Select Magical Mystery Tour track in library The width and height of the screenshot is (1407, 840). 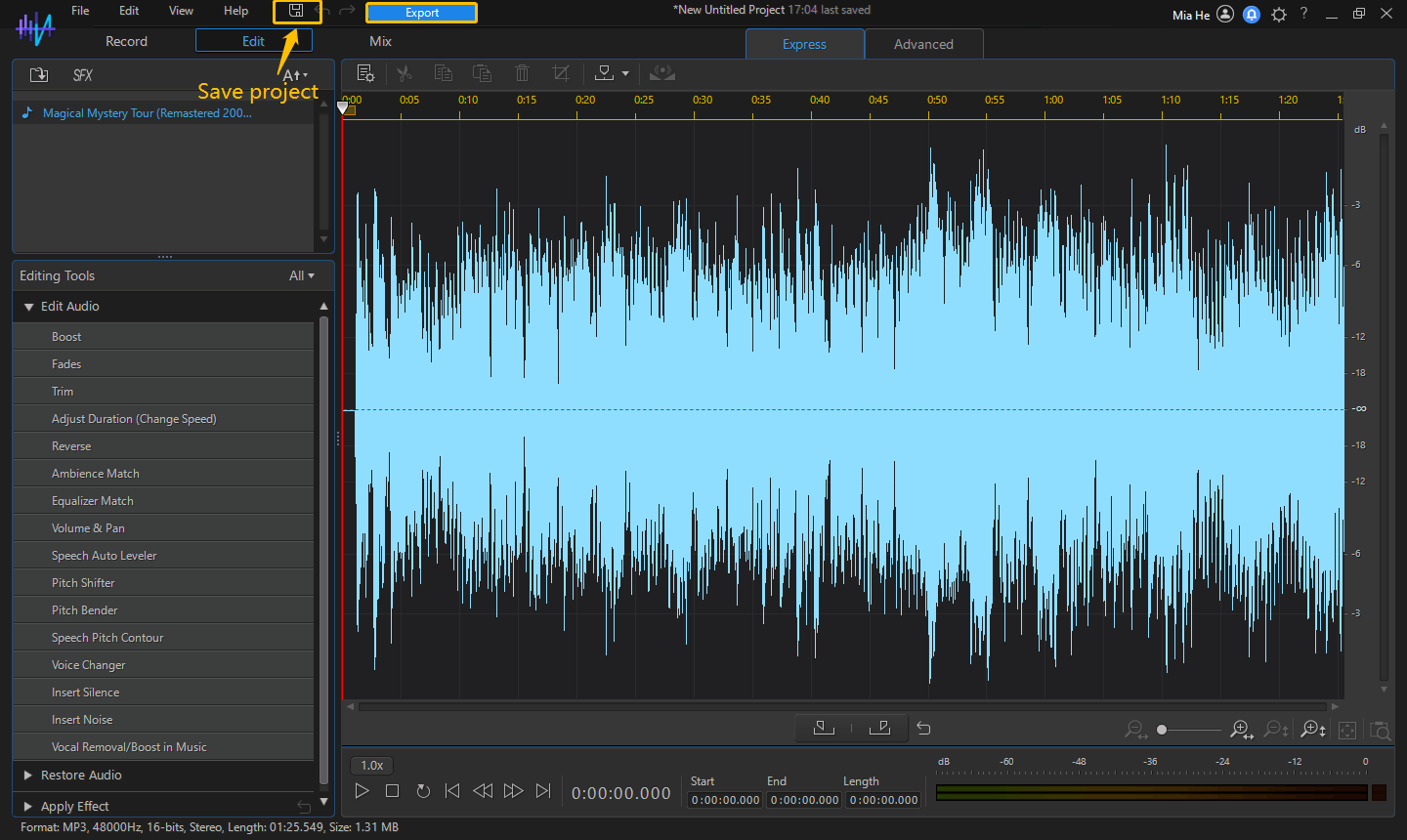tap(164, 113)
